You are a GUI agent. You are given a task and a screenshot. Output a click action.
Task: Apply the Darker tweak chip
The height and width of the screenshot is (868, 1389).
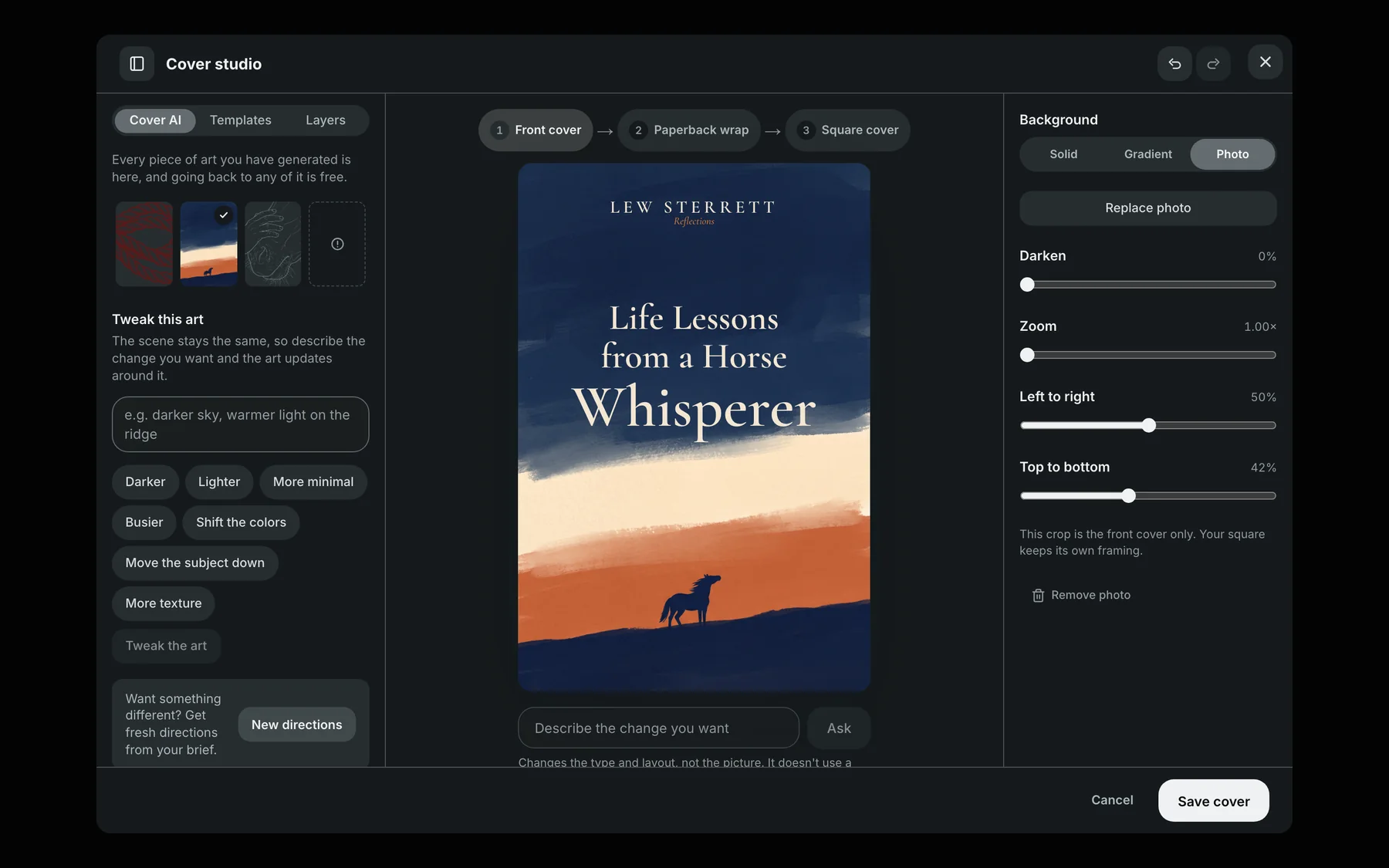click(145, 482)
